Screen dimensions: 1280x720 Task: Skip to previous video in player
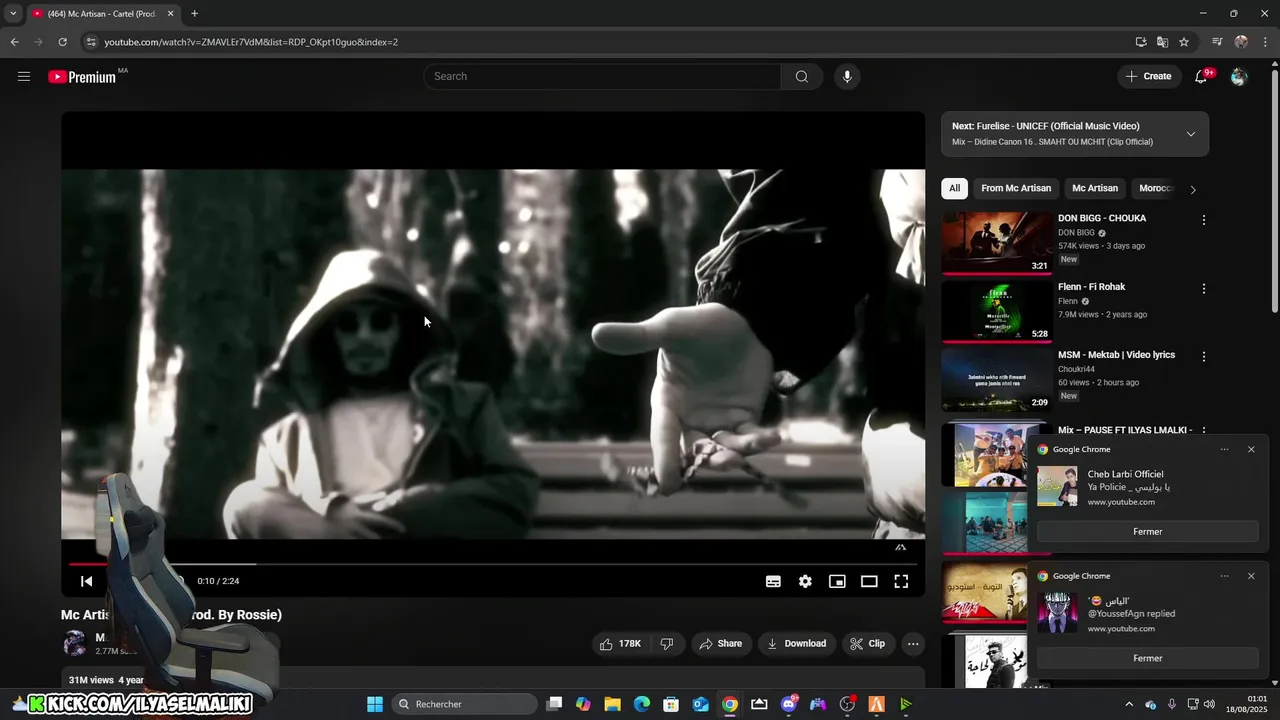coord(87,581)
